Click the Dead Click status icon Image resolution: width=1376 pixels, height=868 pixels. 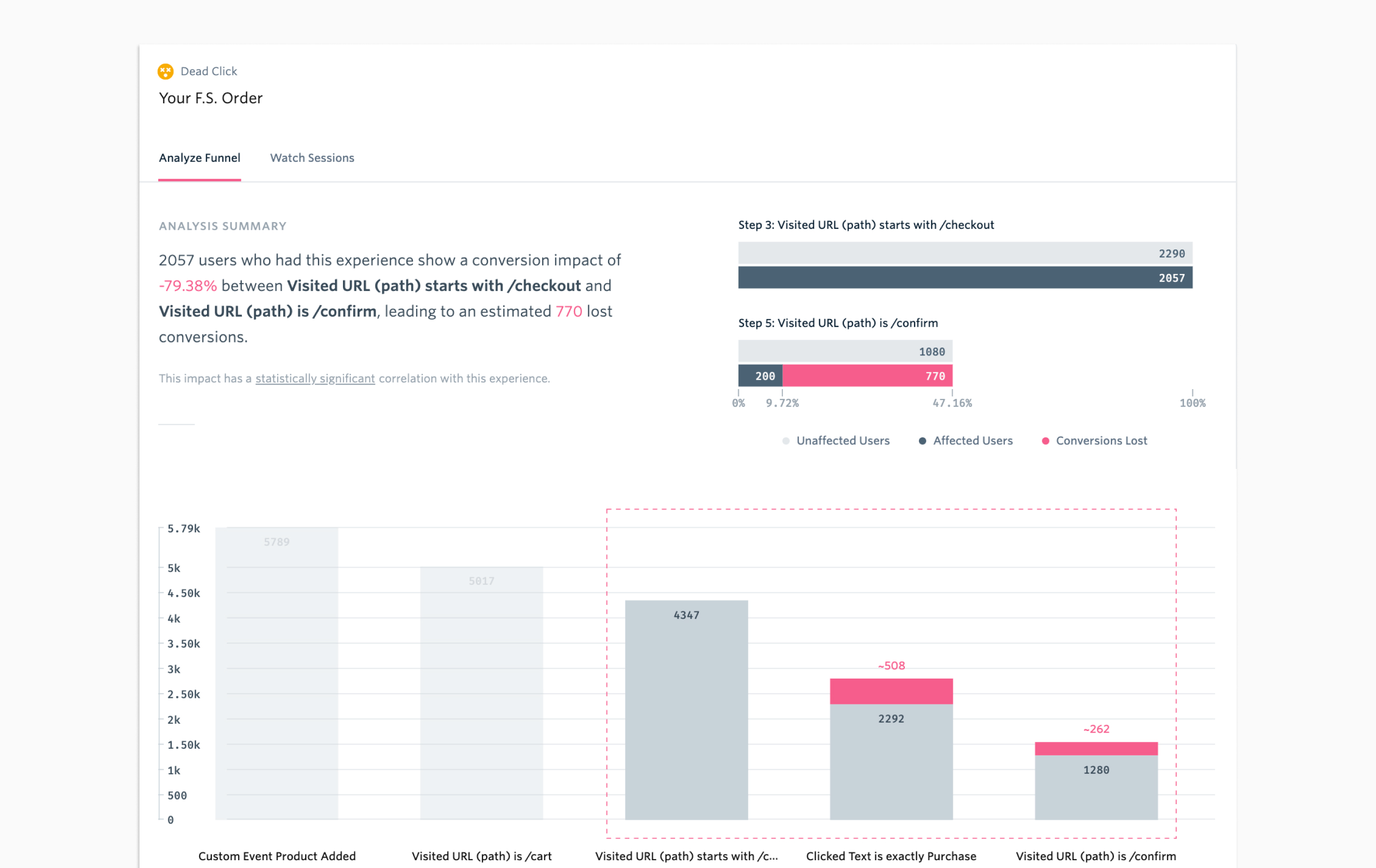point(165,71)
